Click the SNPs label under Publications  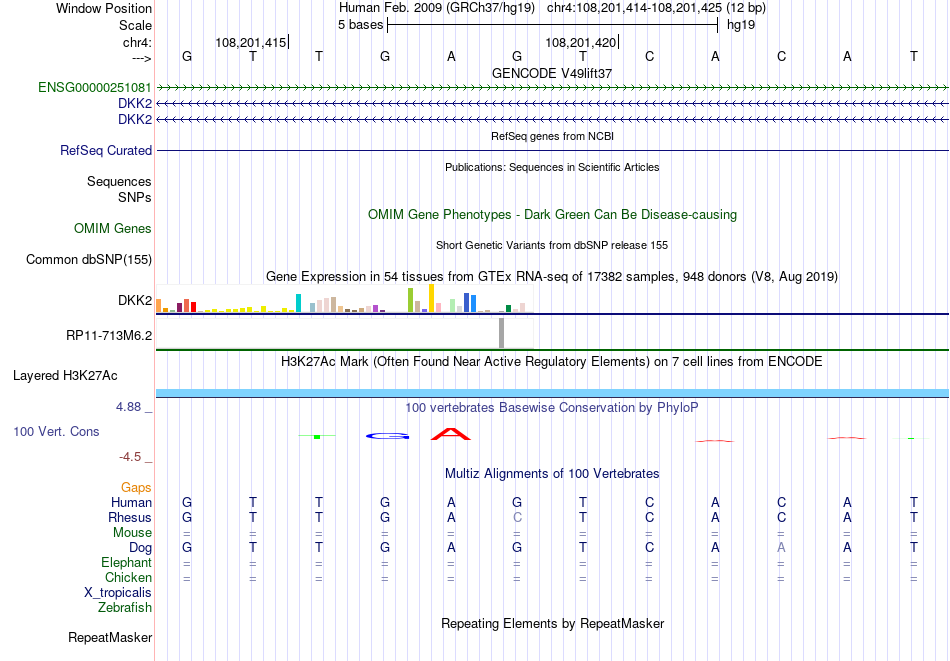tap(135, 197)
